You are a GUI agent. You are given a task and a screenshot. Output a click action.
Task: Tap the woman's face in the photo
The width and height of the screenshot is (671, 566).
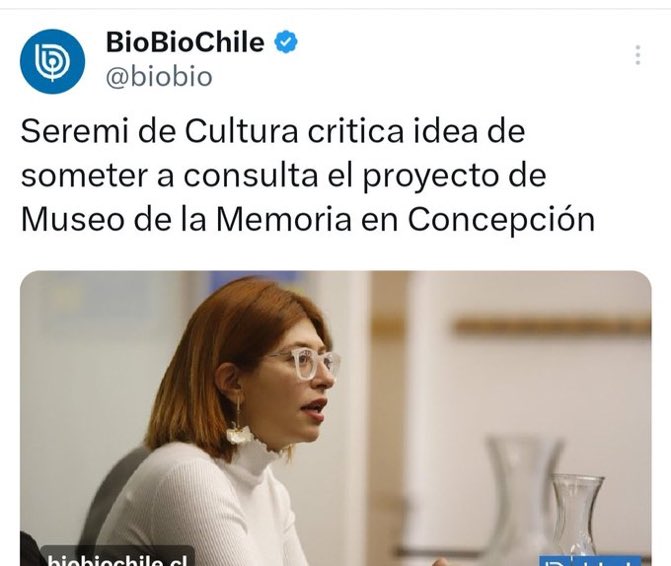tap(300, 385)
